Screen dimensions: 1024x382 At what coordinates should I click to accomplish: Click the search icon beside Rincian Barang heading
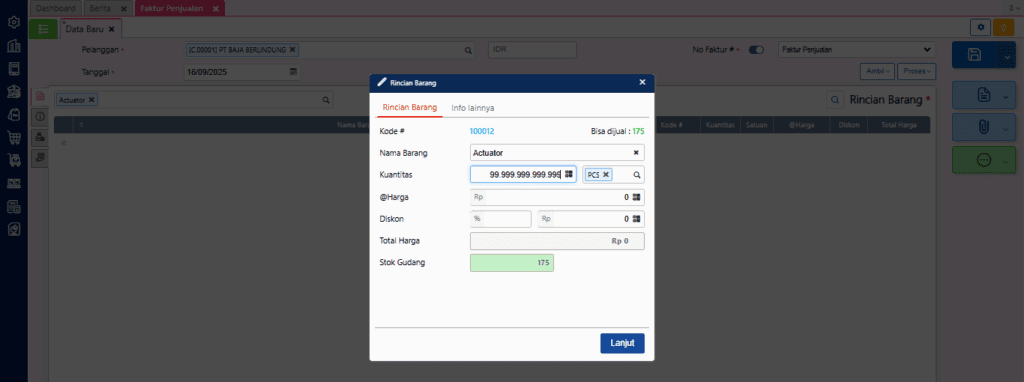tap(835, 100)
